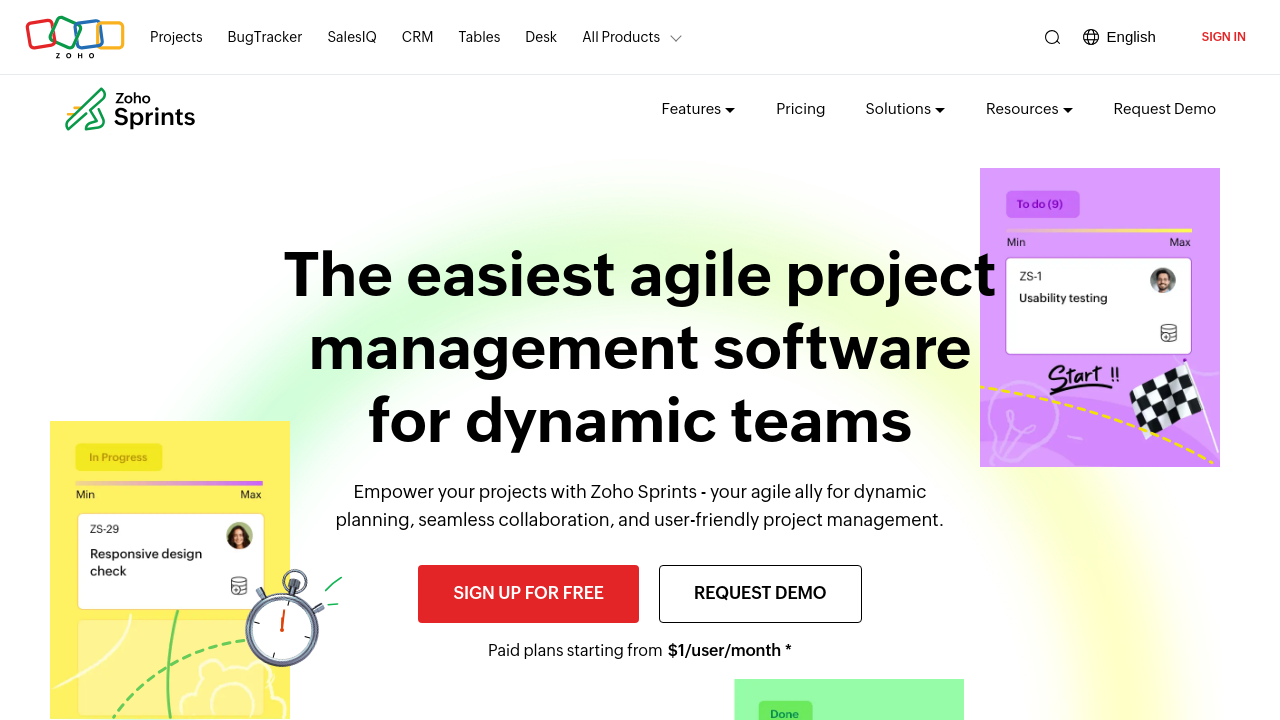The image size is (1280, 720).
Task: Open the Resources dropdown menu
Action: point(1029,109)
